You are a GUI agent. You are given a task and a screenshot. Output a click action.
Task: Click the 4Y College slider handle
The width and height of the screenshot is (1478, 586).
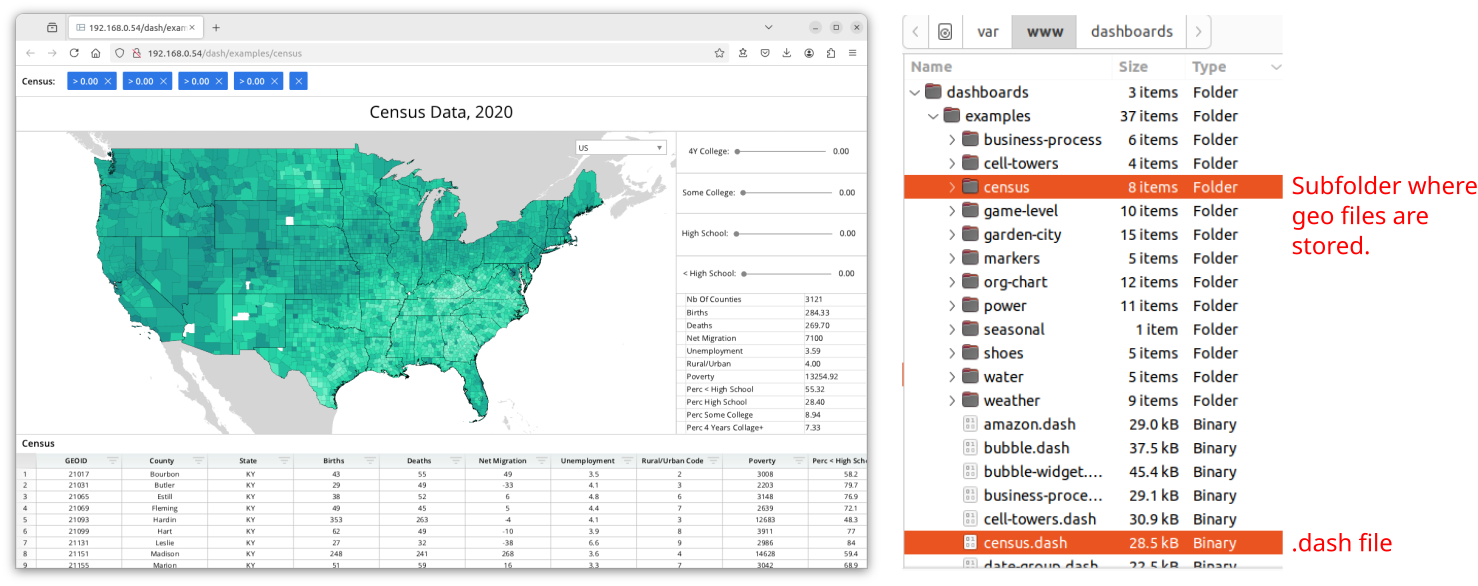point(737,152)
